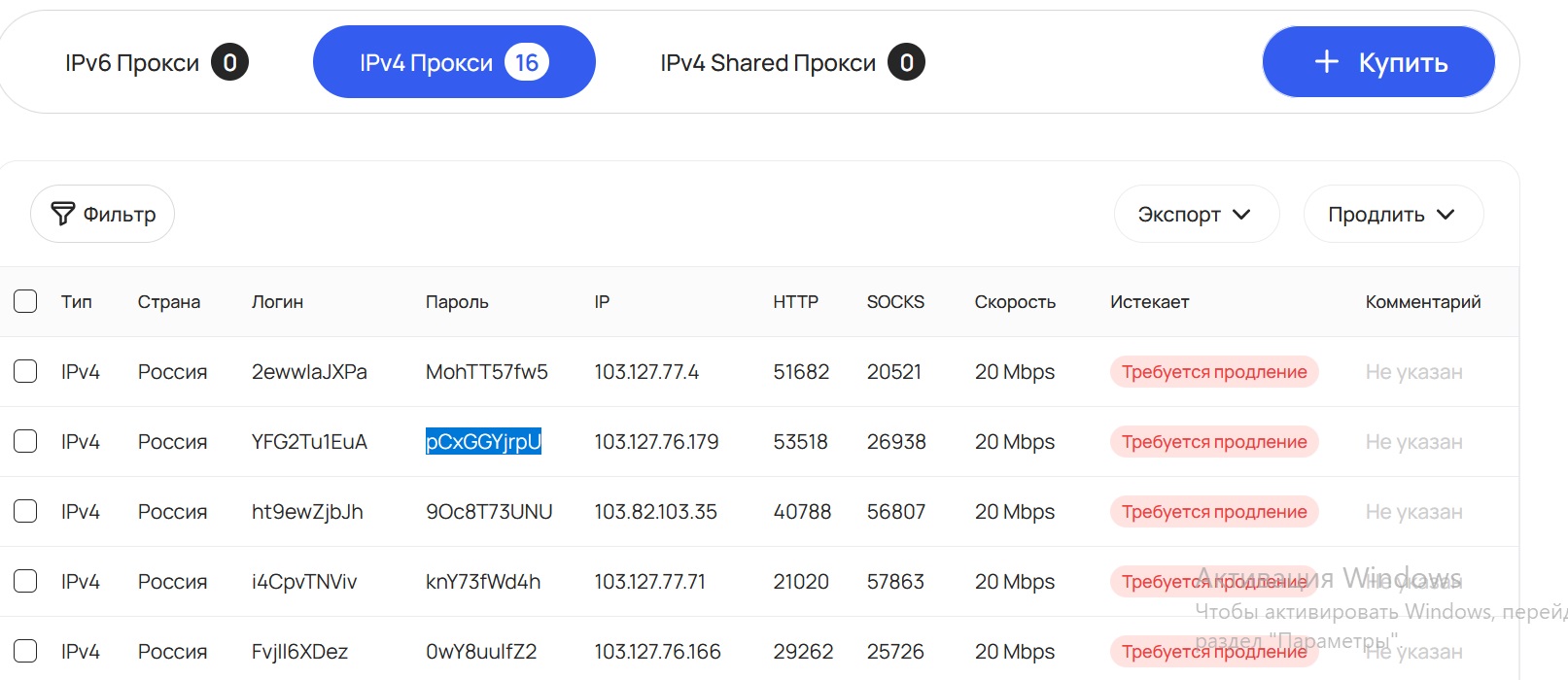This screenshot has width=1568, height=680.
Task: Switch to the IPv6 Прокси tab
Action: click(156, 63)
